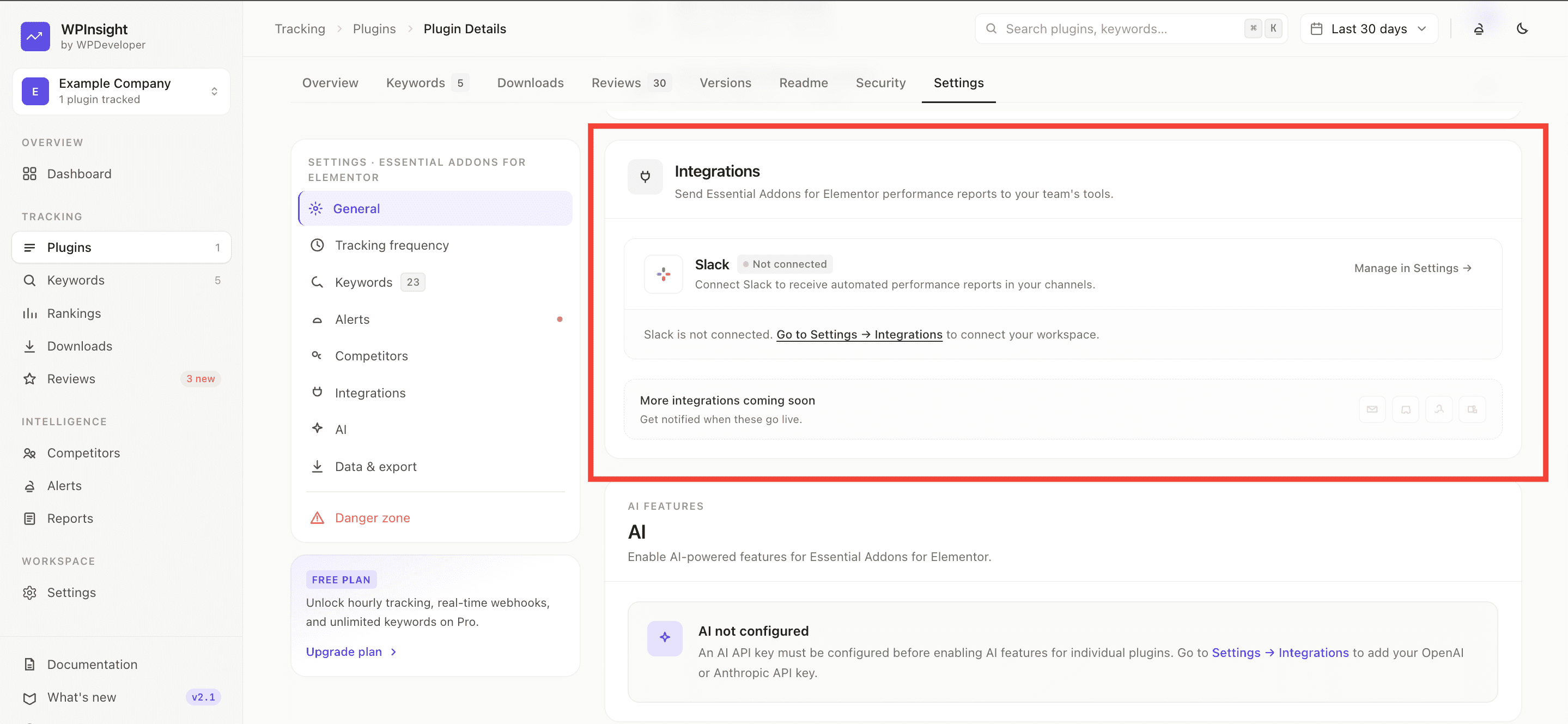Click the calendar icon in date range
This screenshot has height=724, width=1568.
click(x=1316, y=28)
